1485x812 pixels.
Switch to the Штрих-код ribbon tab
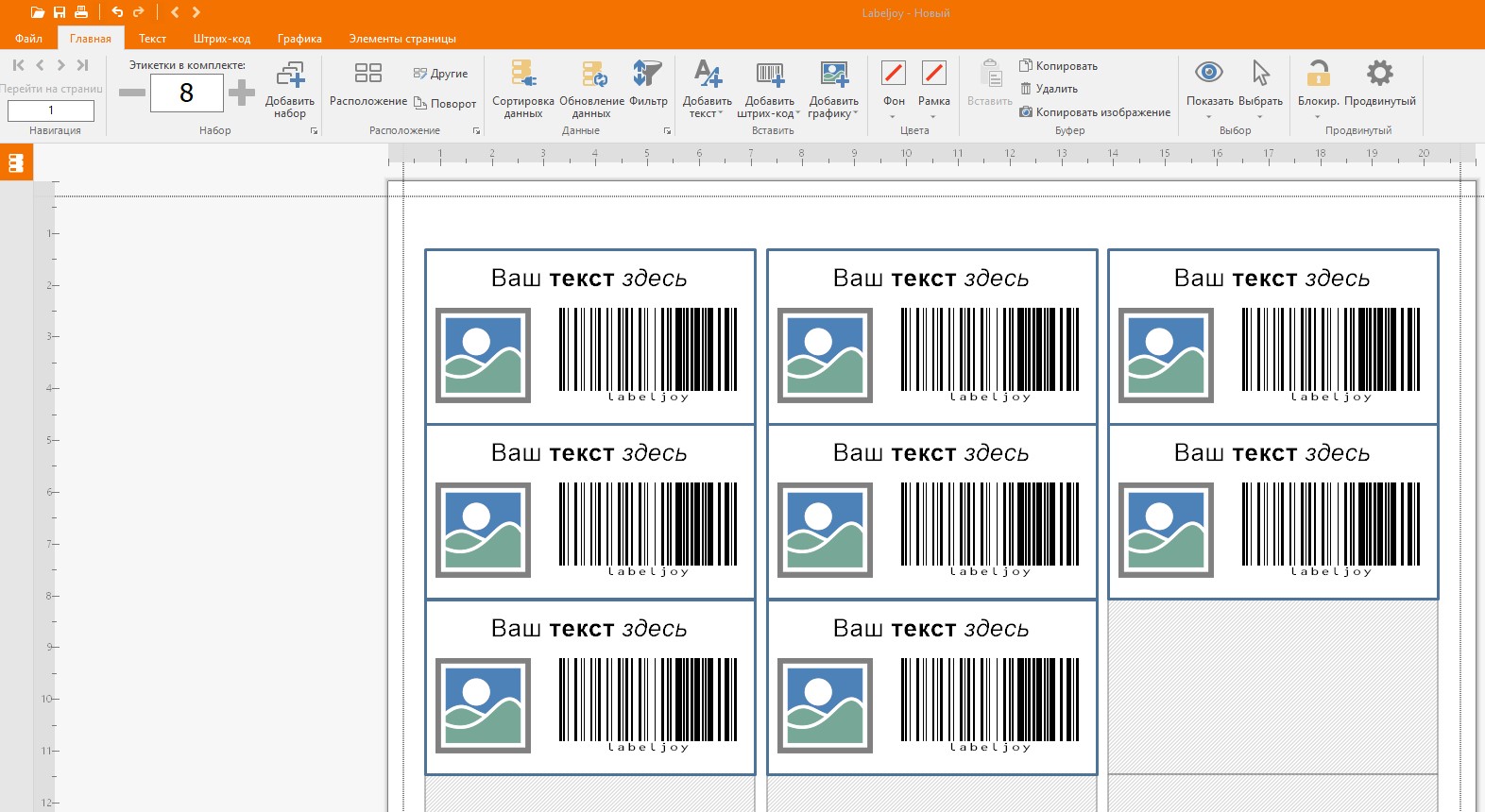(222, 39)
